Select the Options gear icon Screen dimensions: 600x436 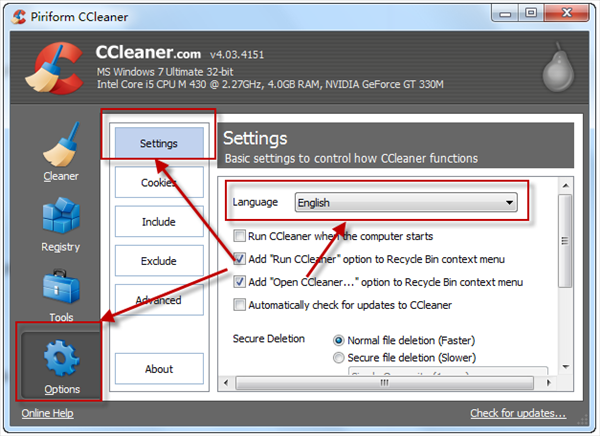pyautogui.click(x=61, y=358)
